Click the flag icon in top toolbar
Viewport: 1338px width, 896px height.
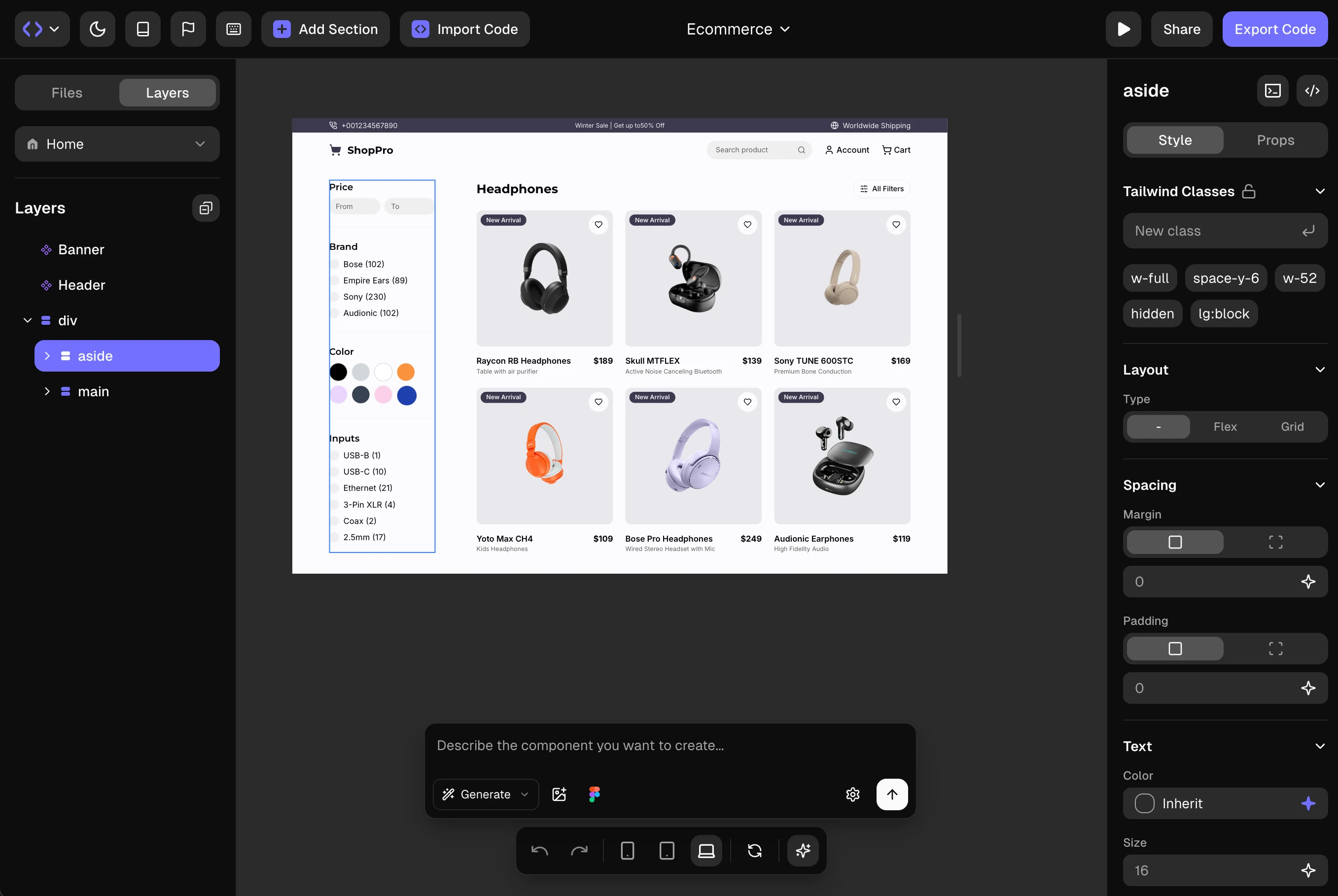click(x=188, y=29)
